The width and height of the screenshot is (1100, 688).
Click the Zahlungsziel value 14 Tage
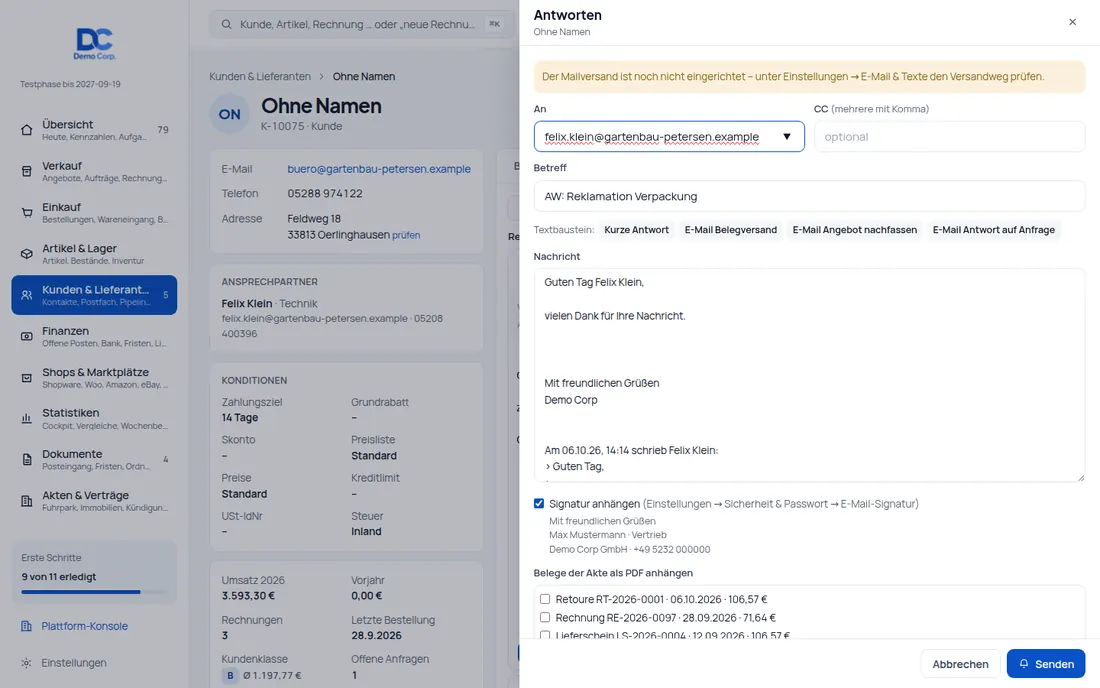(240, 418)
